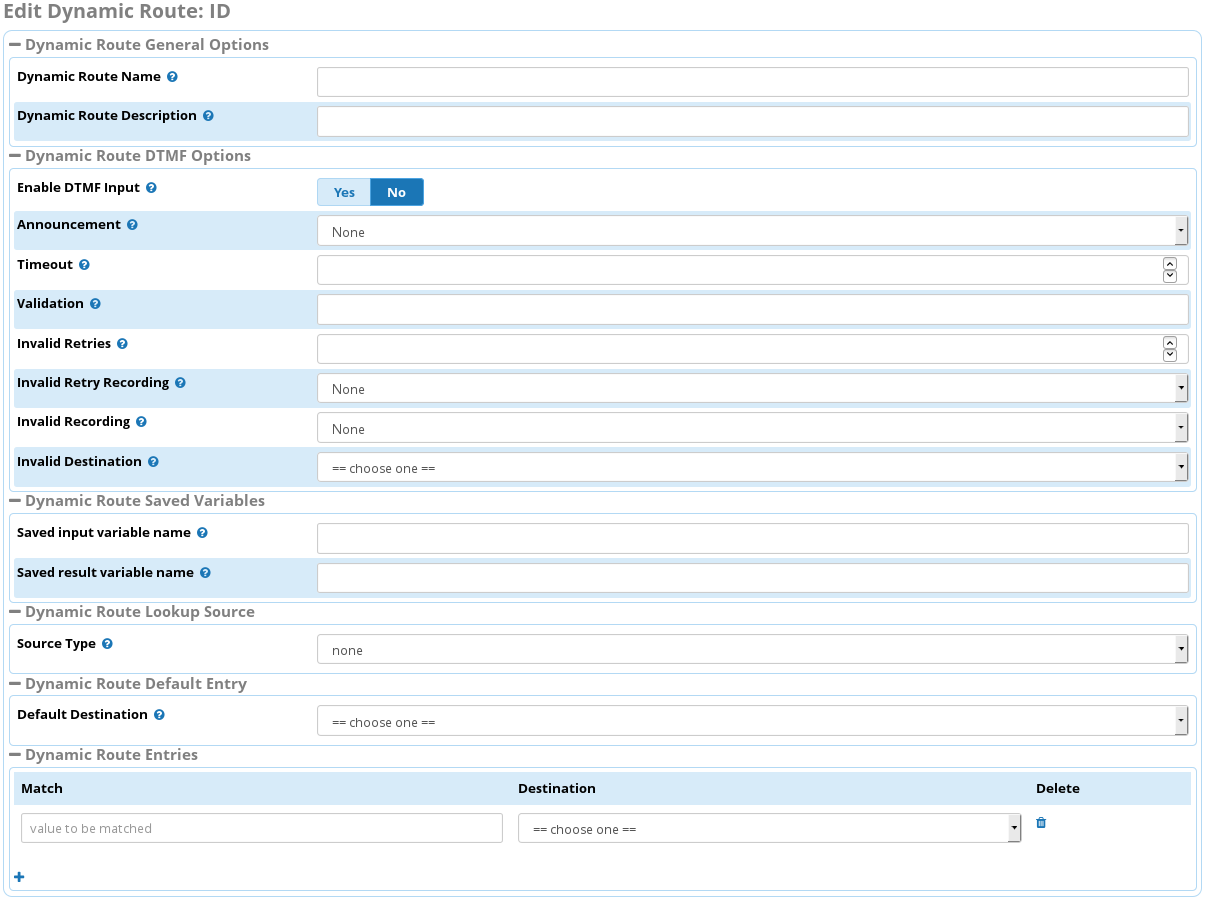Click help icon beside Dynamic Route Name
The image size is (1214, 904).
[172, 77]
